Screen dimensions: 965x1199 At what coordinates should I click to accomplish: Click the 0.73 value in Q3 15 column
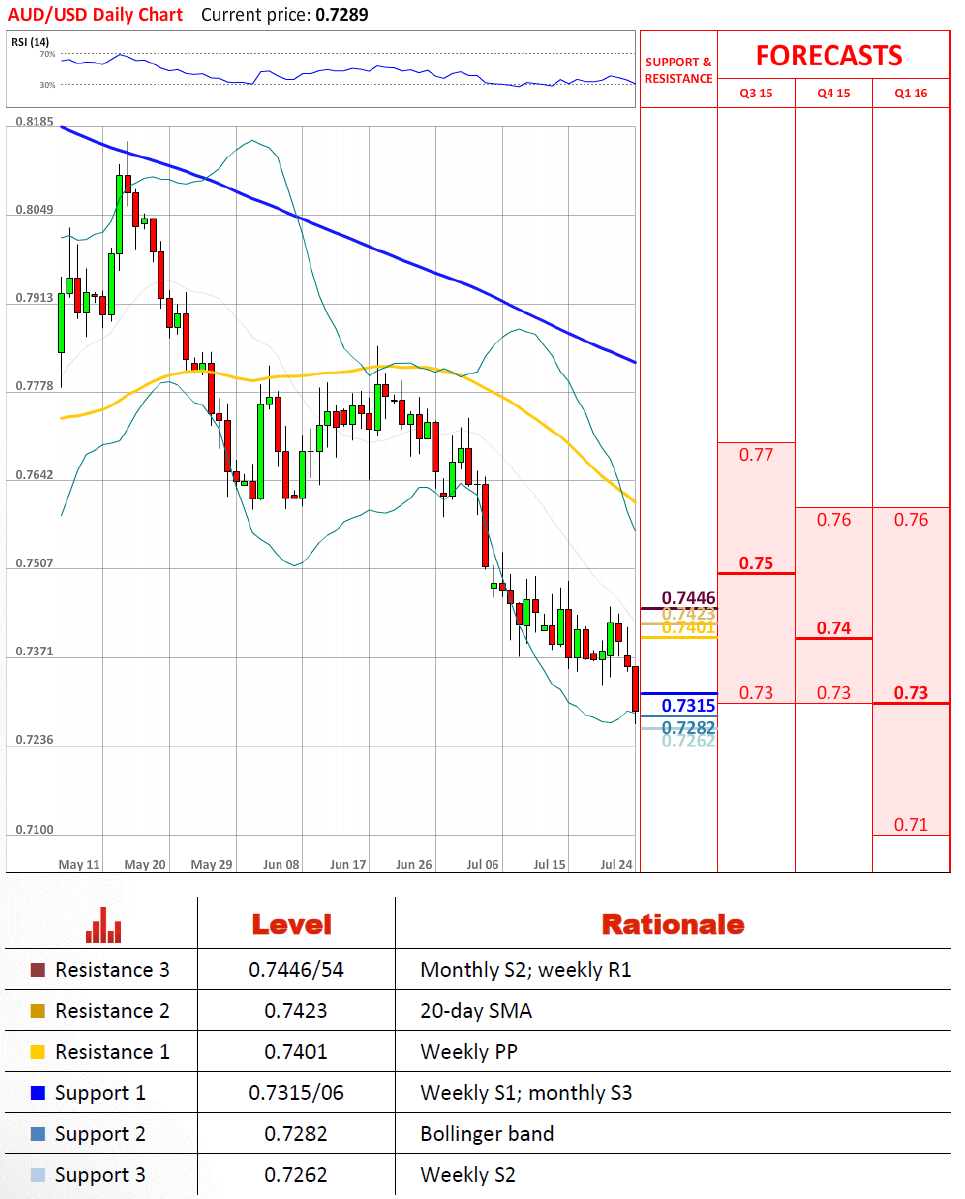point(755,693)
